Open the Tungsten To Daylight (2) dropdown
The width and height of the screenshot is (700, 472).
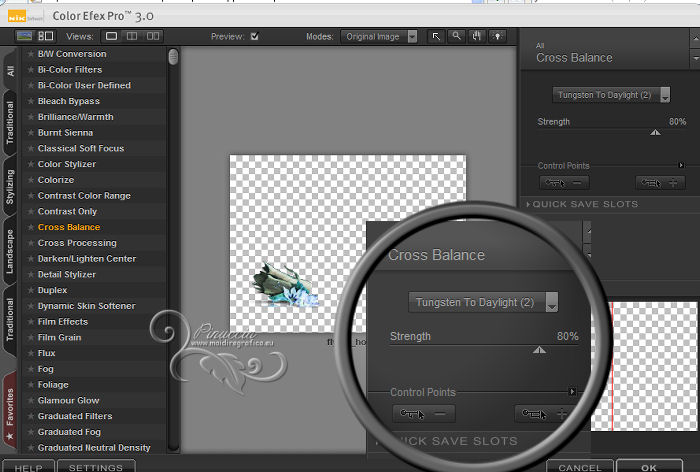pyautogui.click(x=611, y=95)
